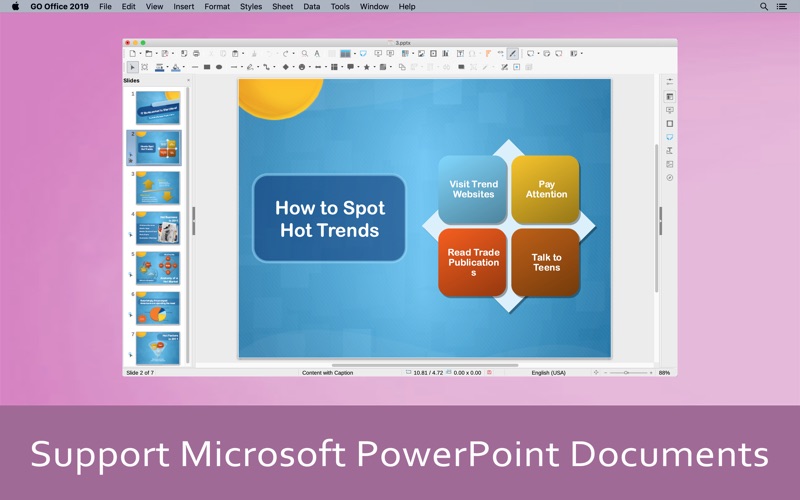Viewport: 800px width, 500px height.
Task: Close the Slides panel
Action: [x=188, y=80]
